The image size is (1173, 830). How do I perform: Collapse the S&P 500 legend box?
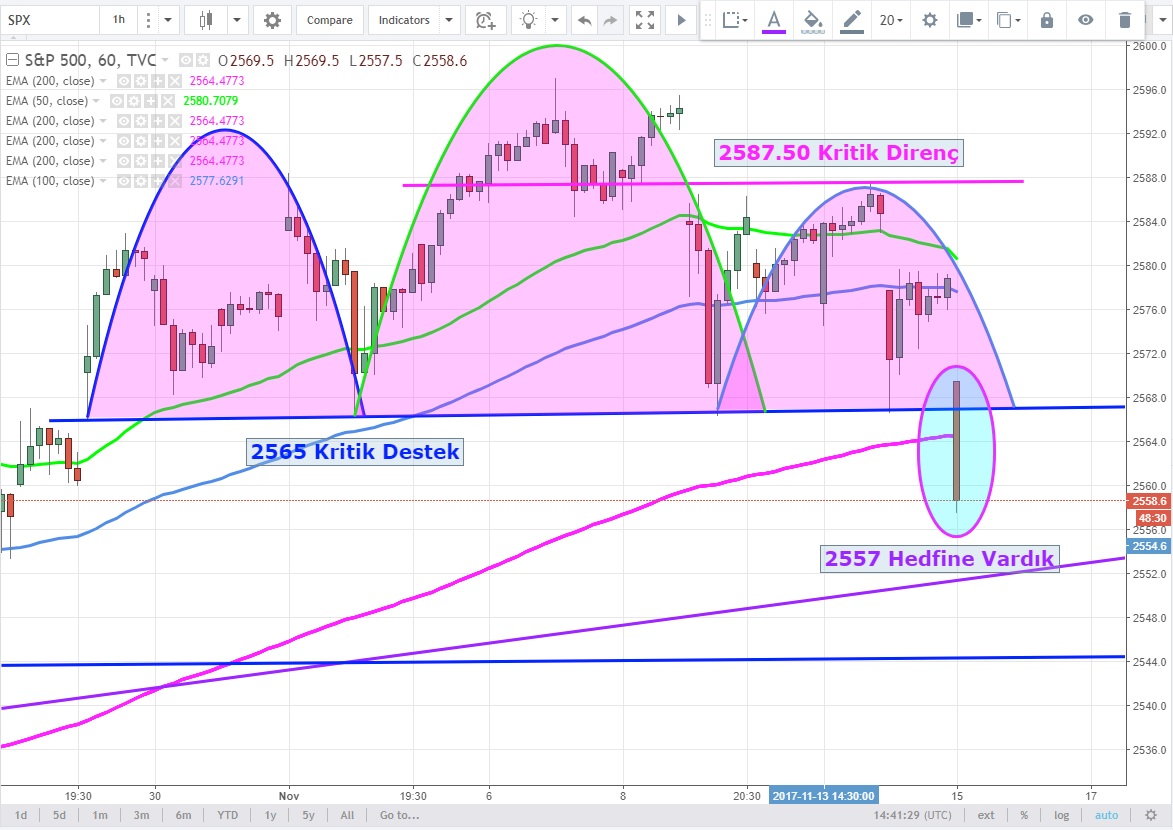[x=13, y=60]
